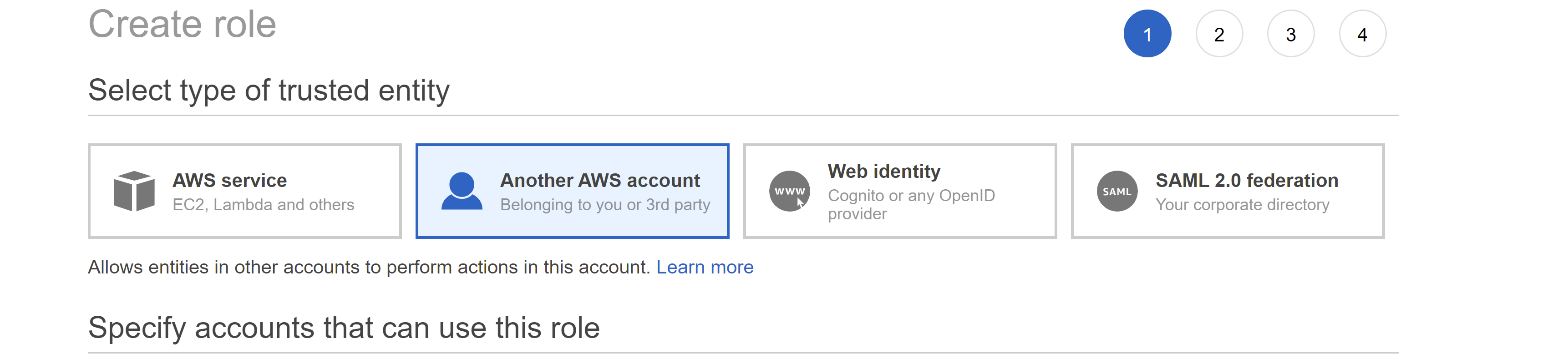Click 'Specify accounts that can use this role' heading
The height and width of the screenshot is (354, 1568).
(x=344, y=328)
